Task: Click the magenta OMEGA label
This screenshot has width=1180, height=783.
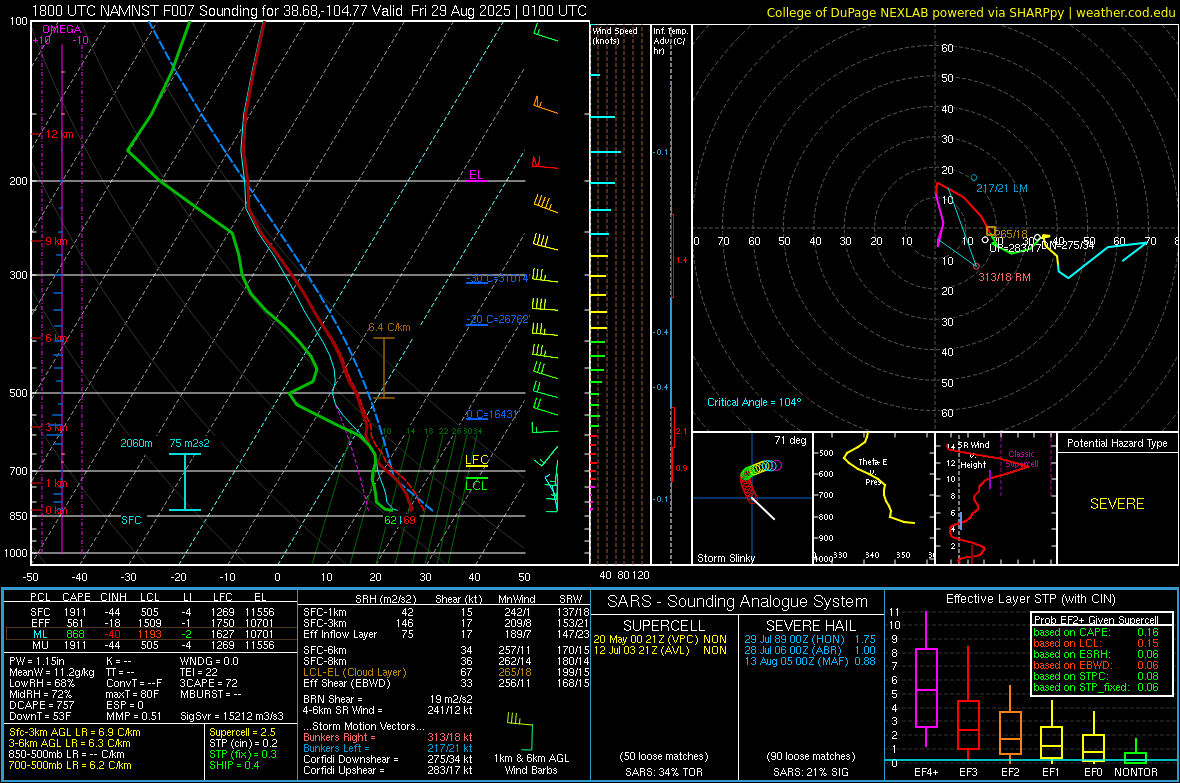Action: coord(62,29)
